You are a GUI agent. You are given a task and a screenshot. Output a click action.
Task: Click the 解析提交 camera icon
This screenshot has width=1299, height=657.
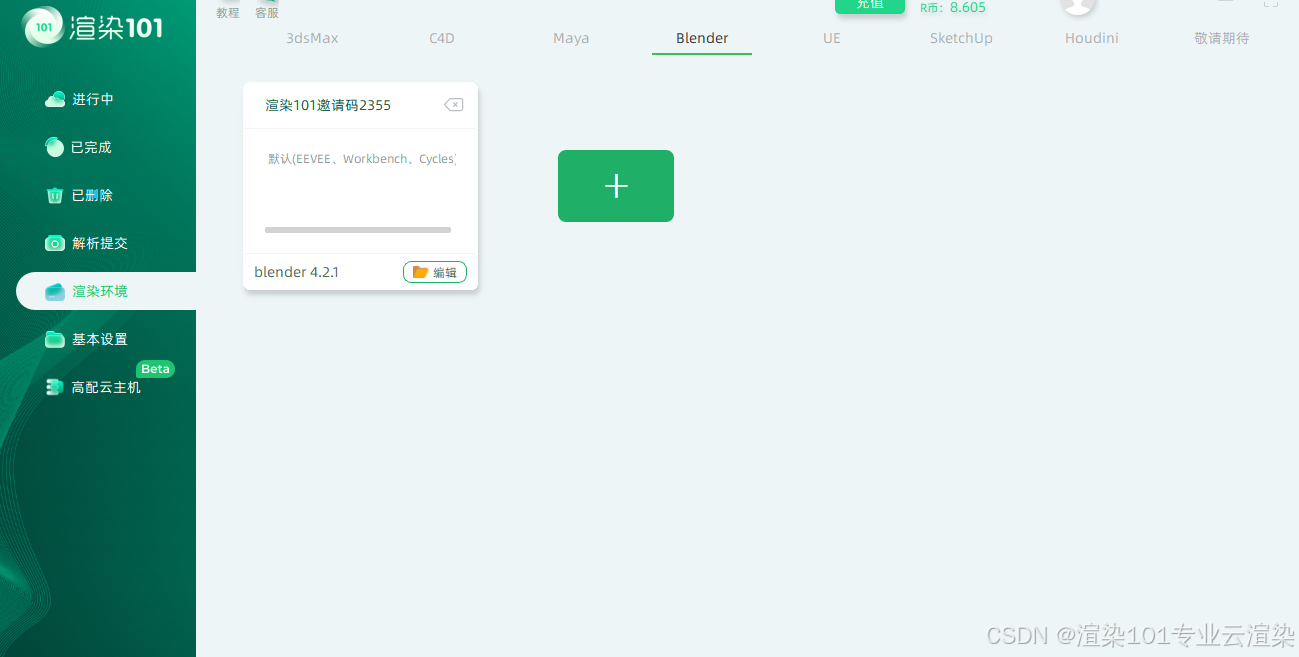tap(55, 243)
